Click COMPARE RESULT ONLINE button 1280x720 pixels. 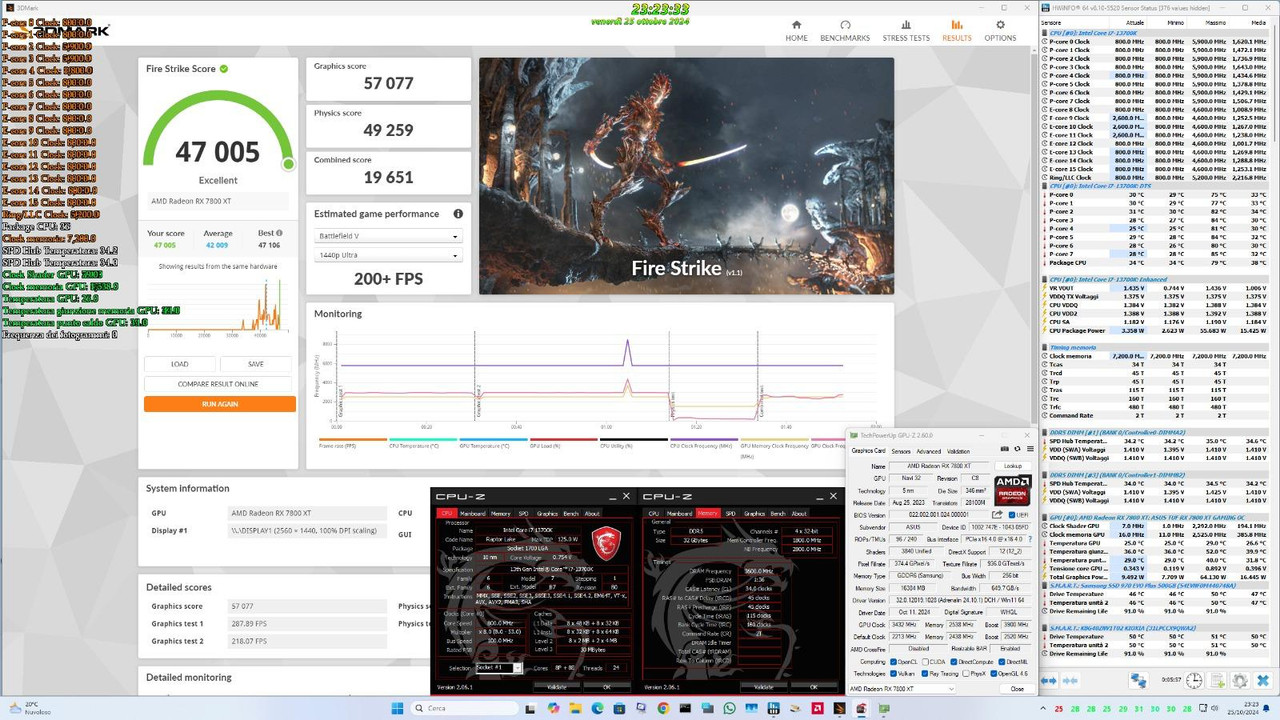(x=219, y=384)
